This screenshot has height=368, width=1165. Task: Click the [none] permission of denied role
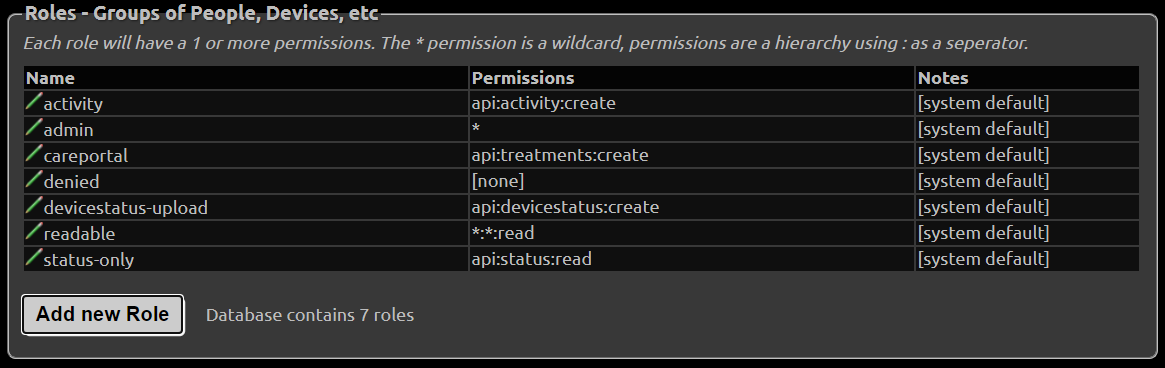point(497,181)
